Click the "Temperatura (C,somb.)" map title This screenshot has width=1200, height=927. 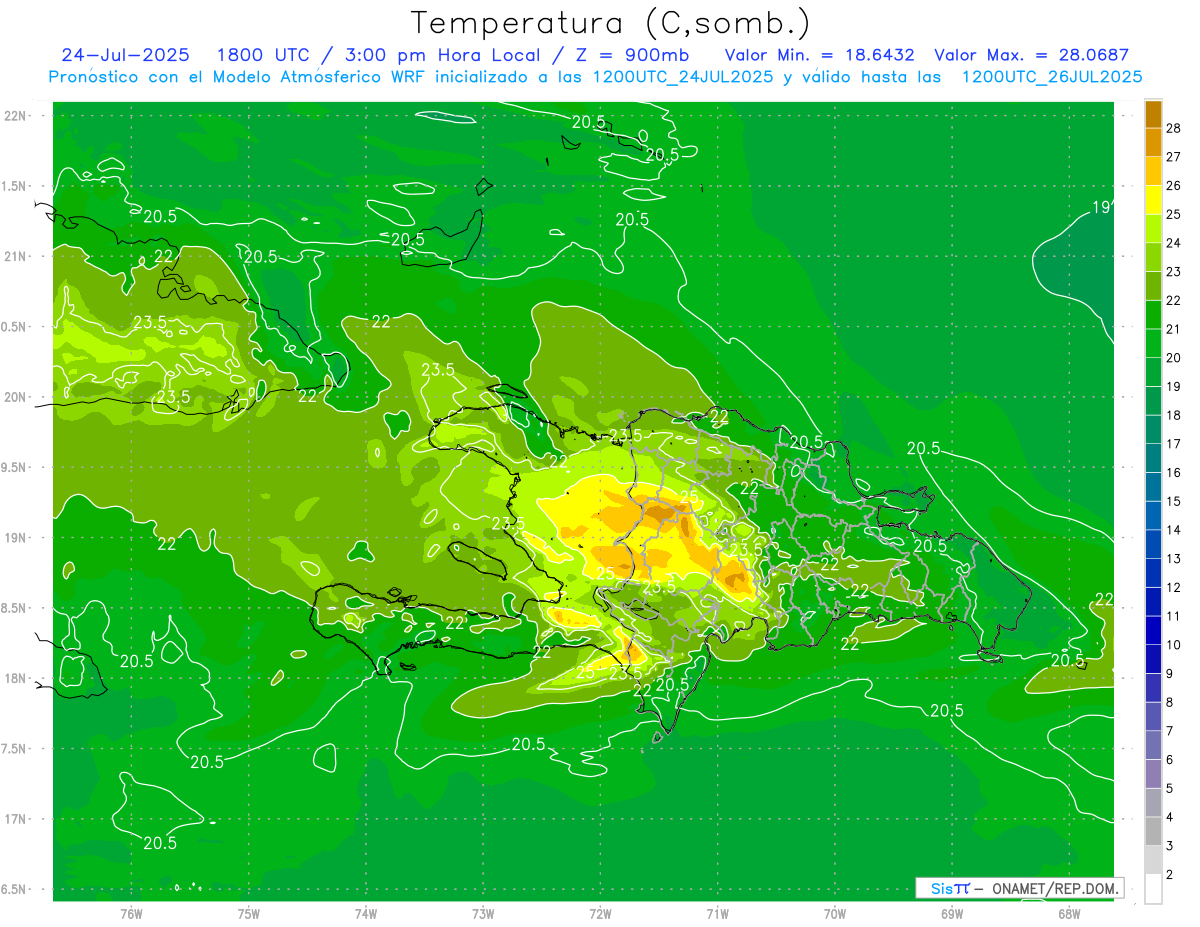coord(610,23)
